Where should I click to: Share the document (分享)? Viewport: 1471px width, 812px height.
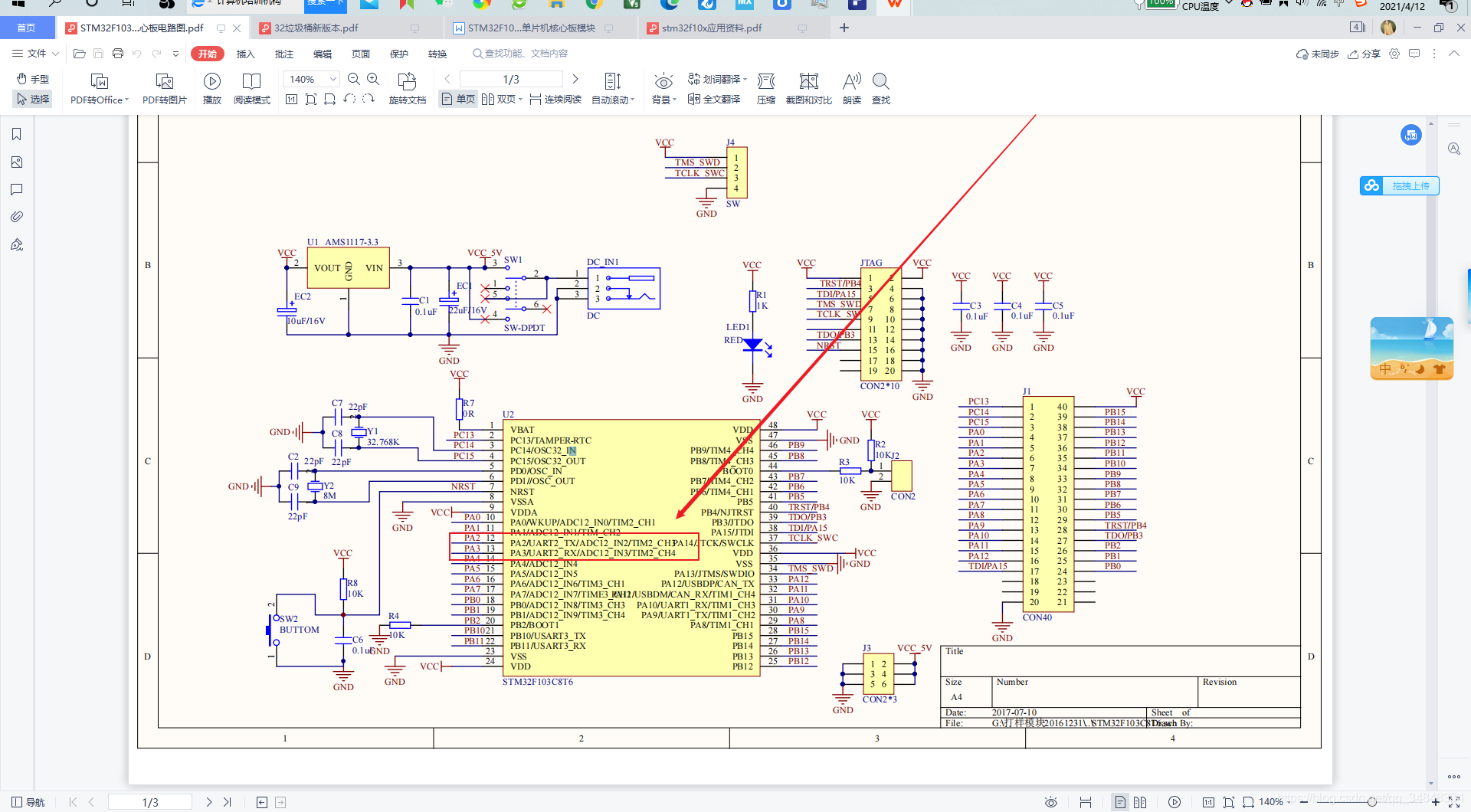pos(1364,54)
